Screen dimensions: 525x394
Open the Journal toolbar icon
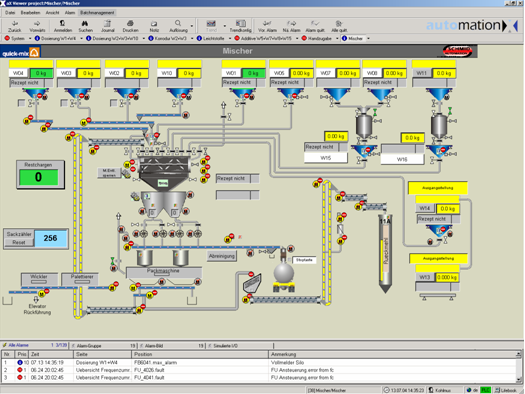click(x=107, y=23)
